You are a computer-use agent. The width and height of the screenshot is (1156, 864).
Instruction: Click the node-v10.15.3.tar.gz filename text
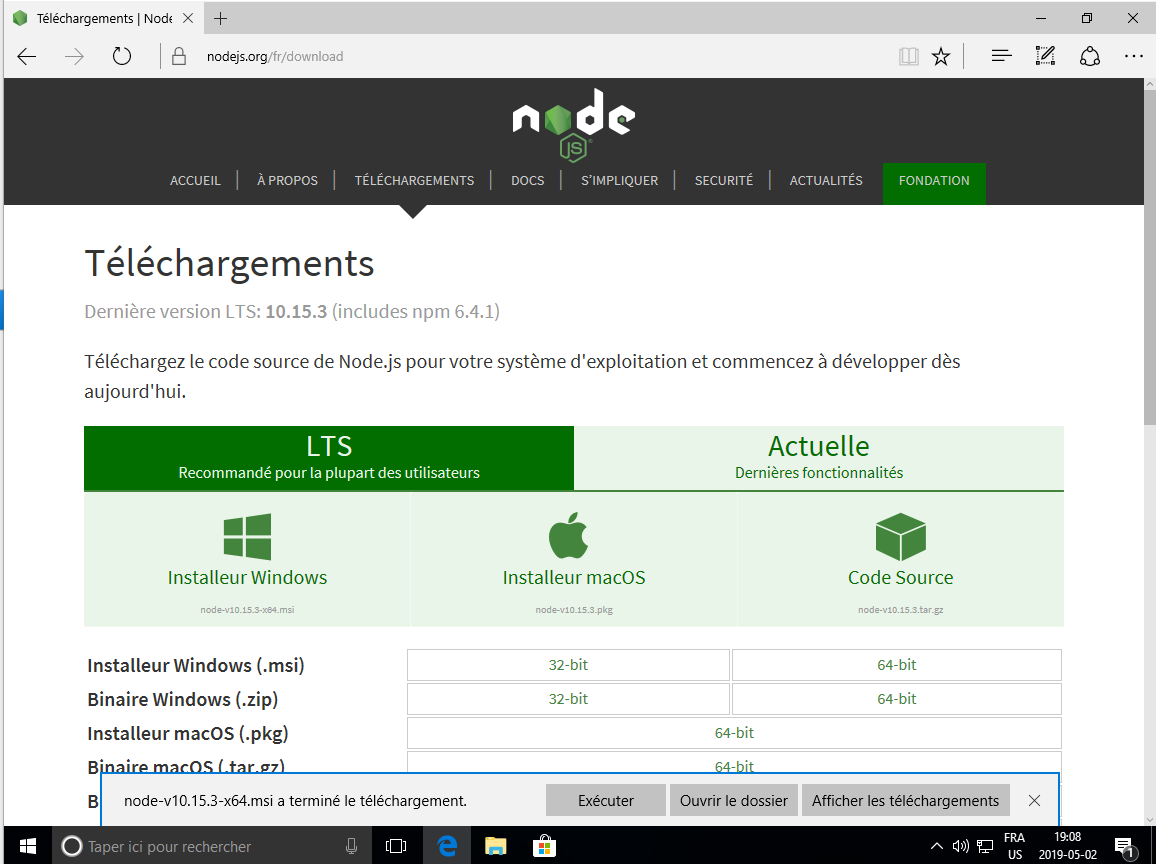coord(900,610)
